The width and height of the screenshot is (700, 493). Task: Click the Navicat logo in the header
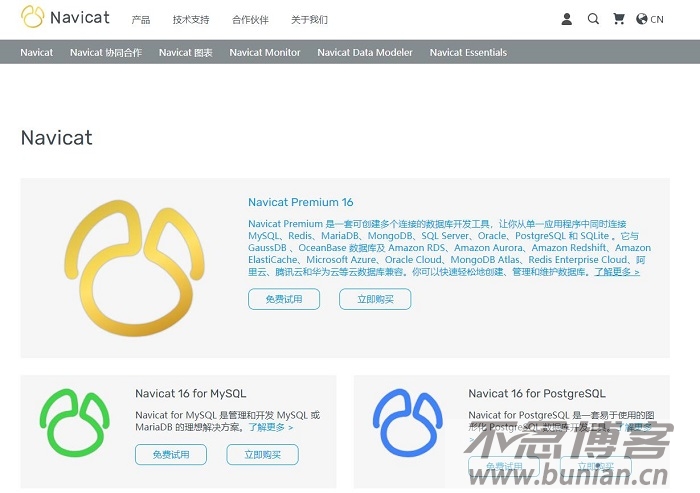click(65, 17)
